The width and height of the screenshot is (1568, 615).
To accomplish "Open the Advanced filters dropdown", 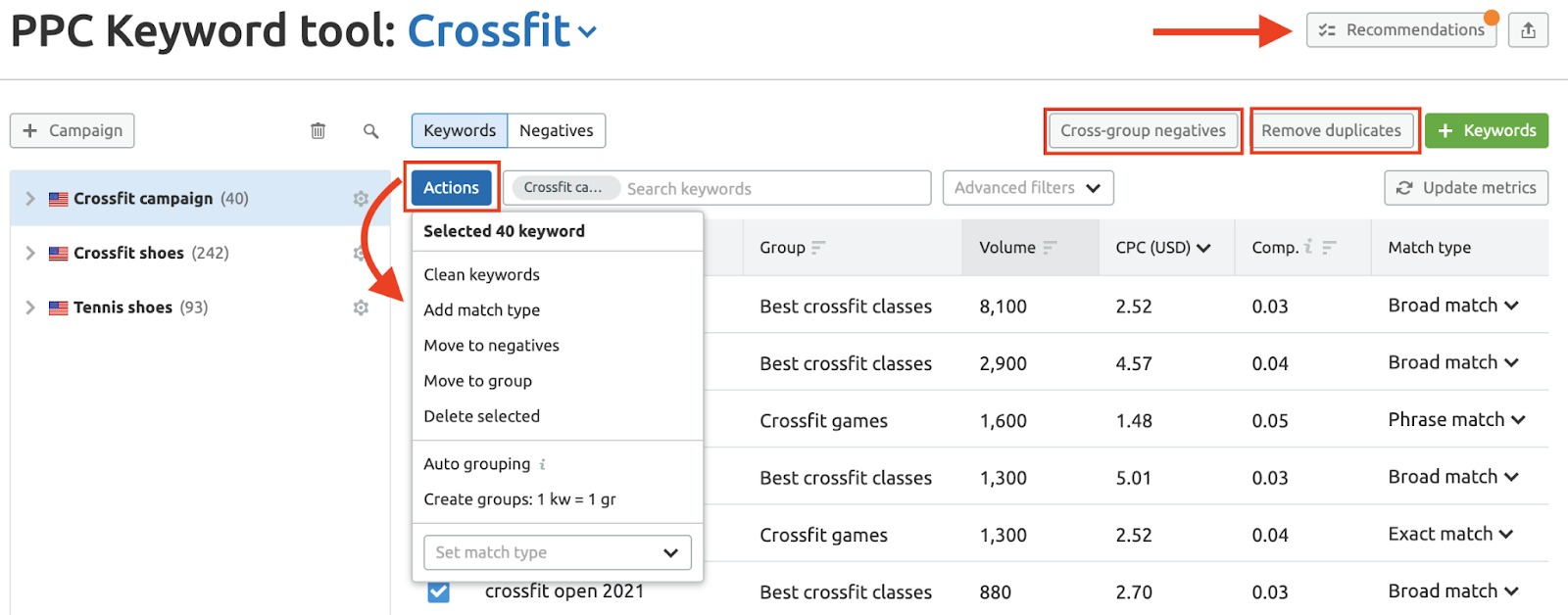I will click(1027, 188).
